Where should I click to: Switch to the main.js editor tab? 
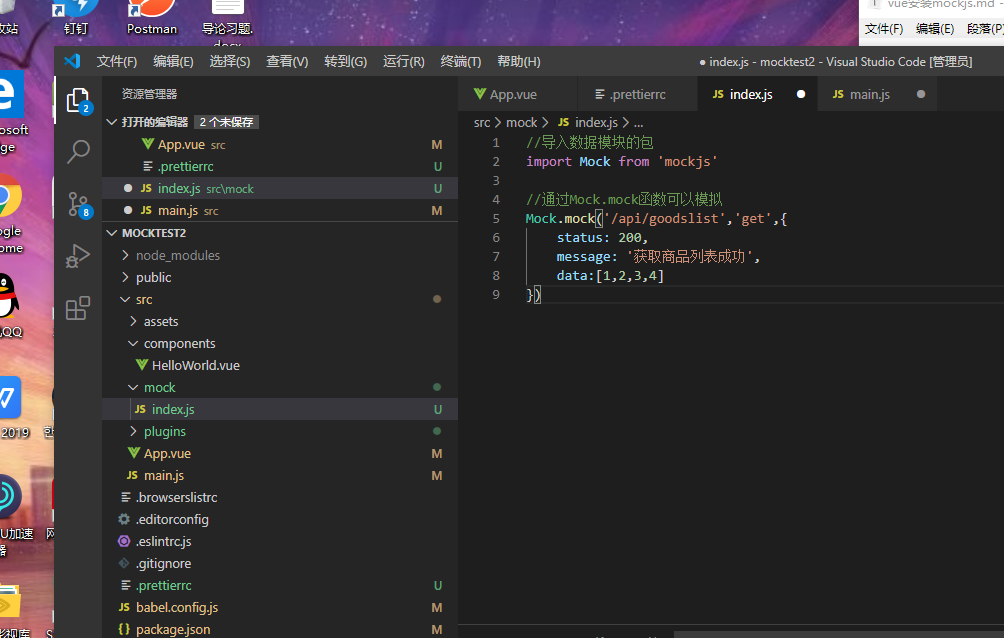pos(877,94)
